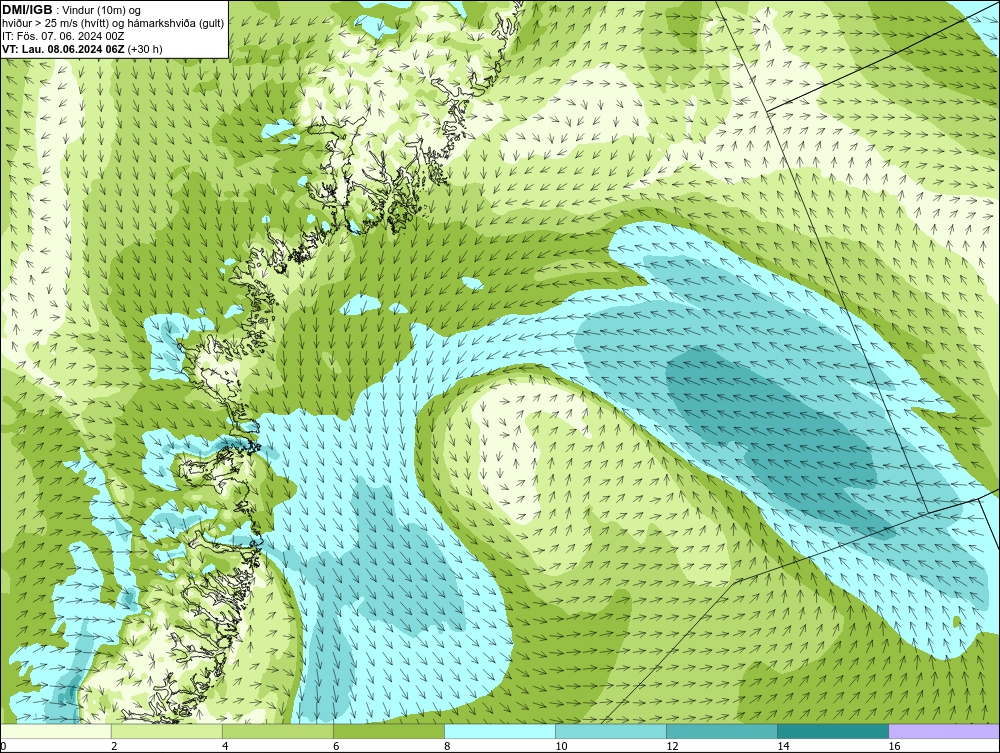Click the purple swatch above 16 m/s

coord(944,731)
